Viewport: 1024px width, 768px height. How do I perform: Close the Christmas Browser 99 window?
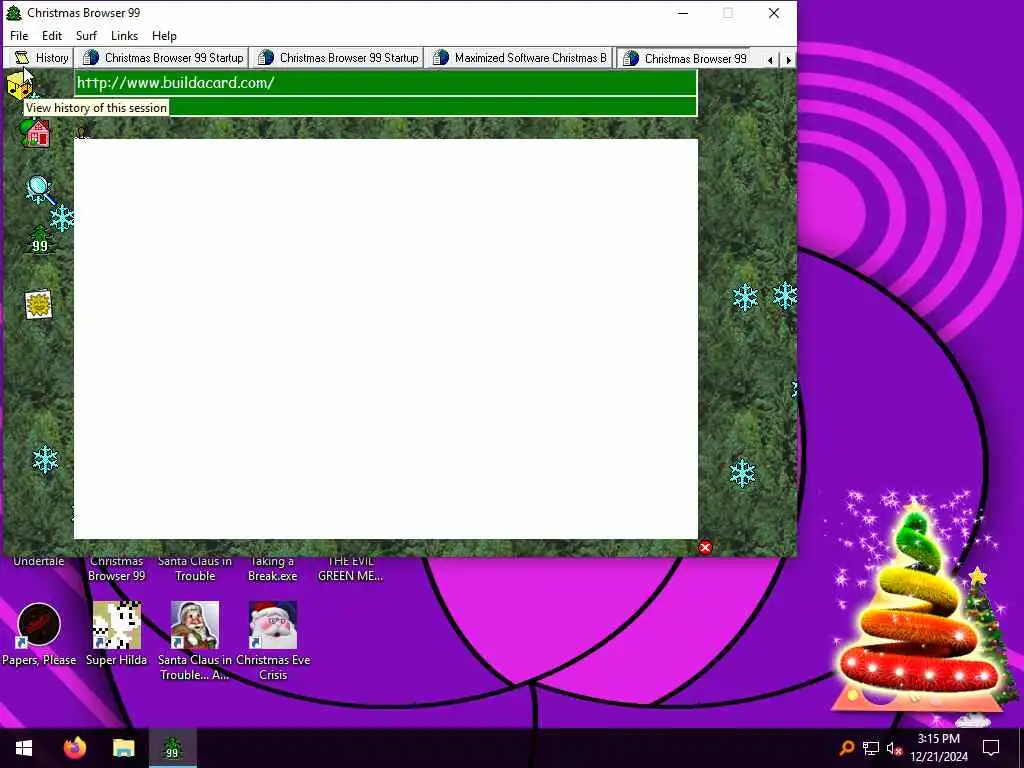pyautogui.click(x=774, y=13)
